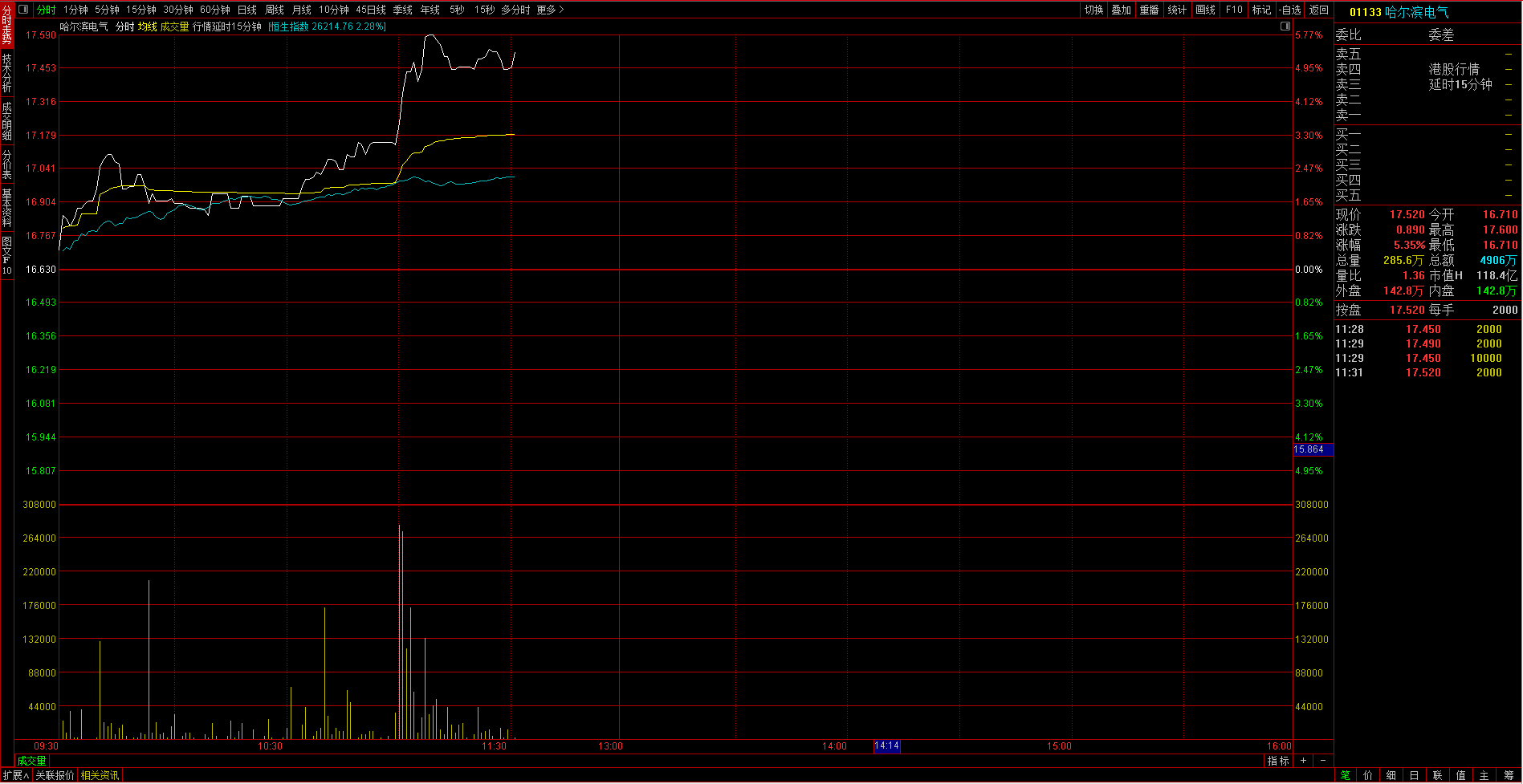Image resolution: width=1523 pixels, height=784 pixels.
Task: Open the 多分时 multi-day view
Action: 516,10
